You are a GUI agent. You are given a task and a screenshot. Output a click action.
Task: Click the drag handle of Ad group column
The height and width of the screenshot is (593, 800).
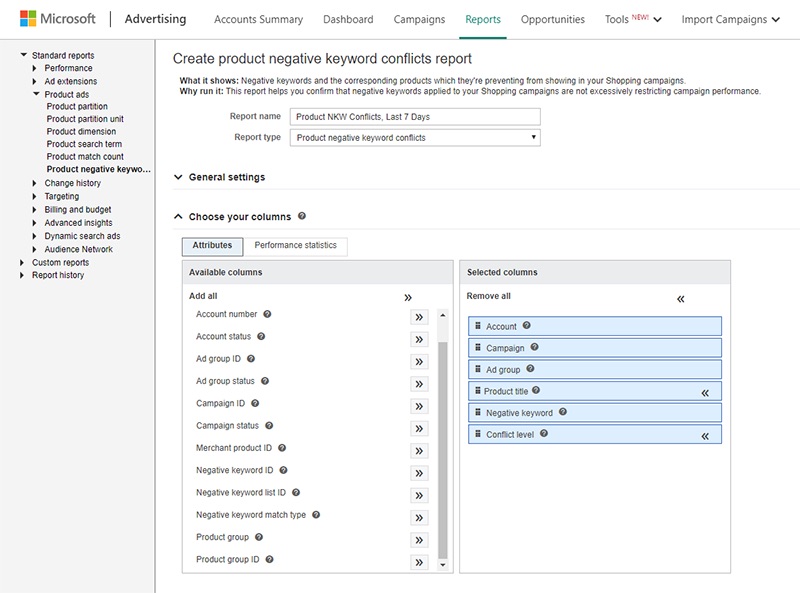coord(478,369)
